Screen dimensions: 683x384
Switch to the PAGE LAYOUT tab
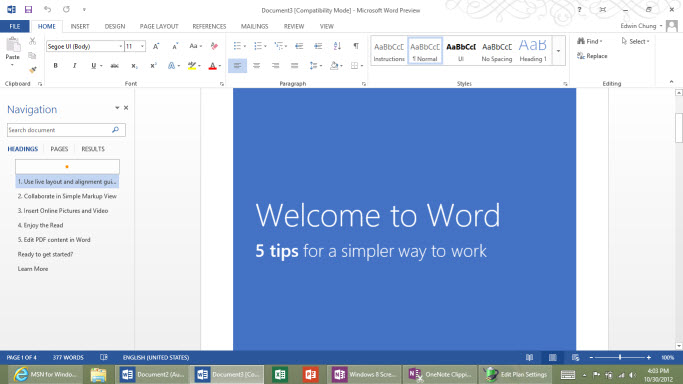(x=159, y=26)
